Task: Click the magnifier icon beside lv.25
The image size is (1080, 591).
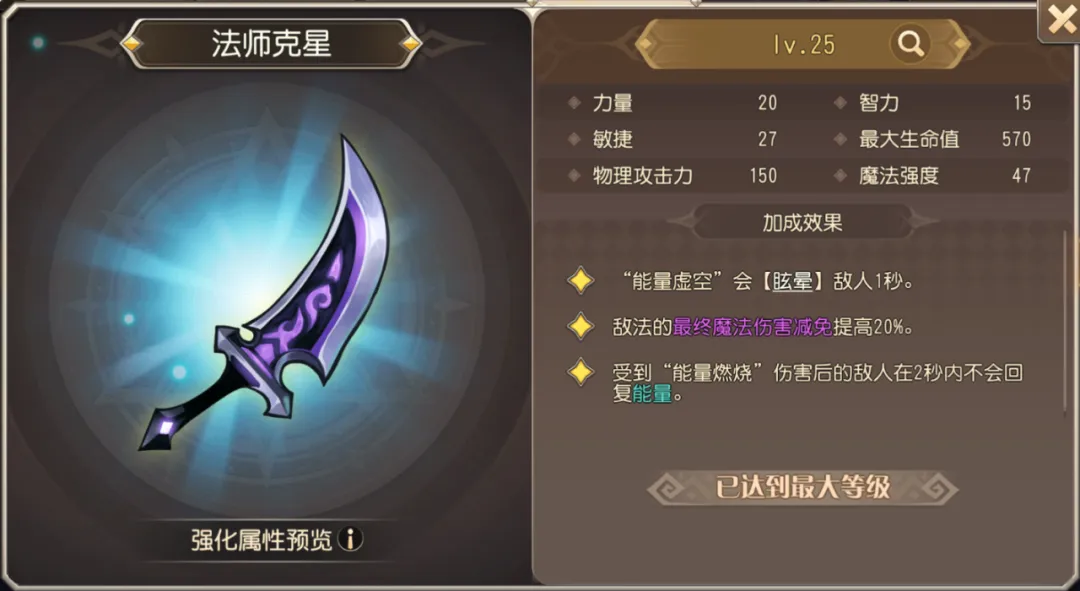Action: (910, 44)
